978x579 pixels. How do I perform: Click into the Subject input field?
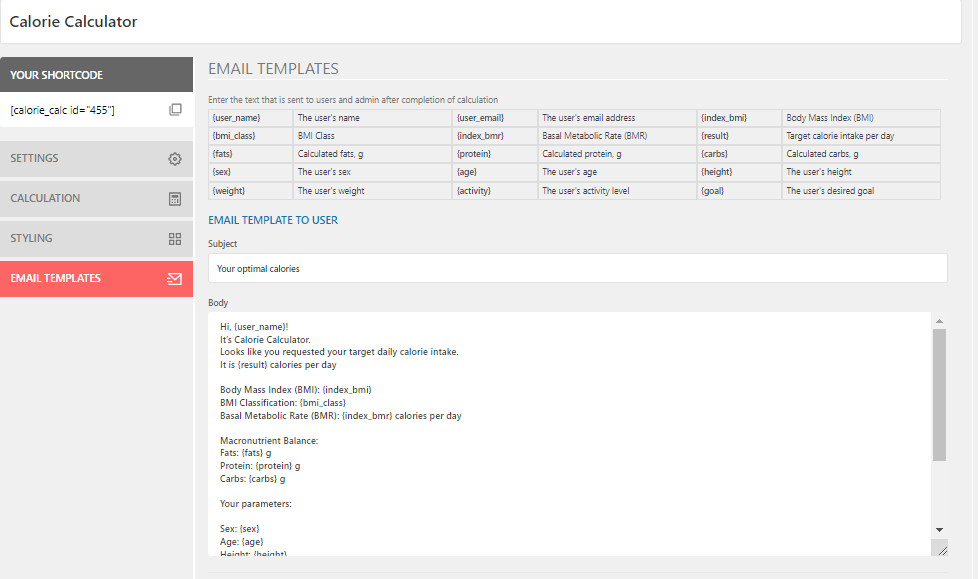click(x=578, y=268)
